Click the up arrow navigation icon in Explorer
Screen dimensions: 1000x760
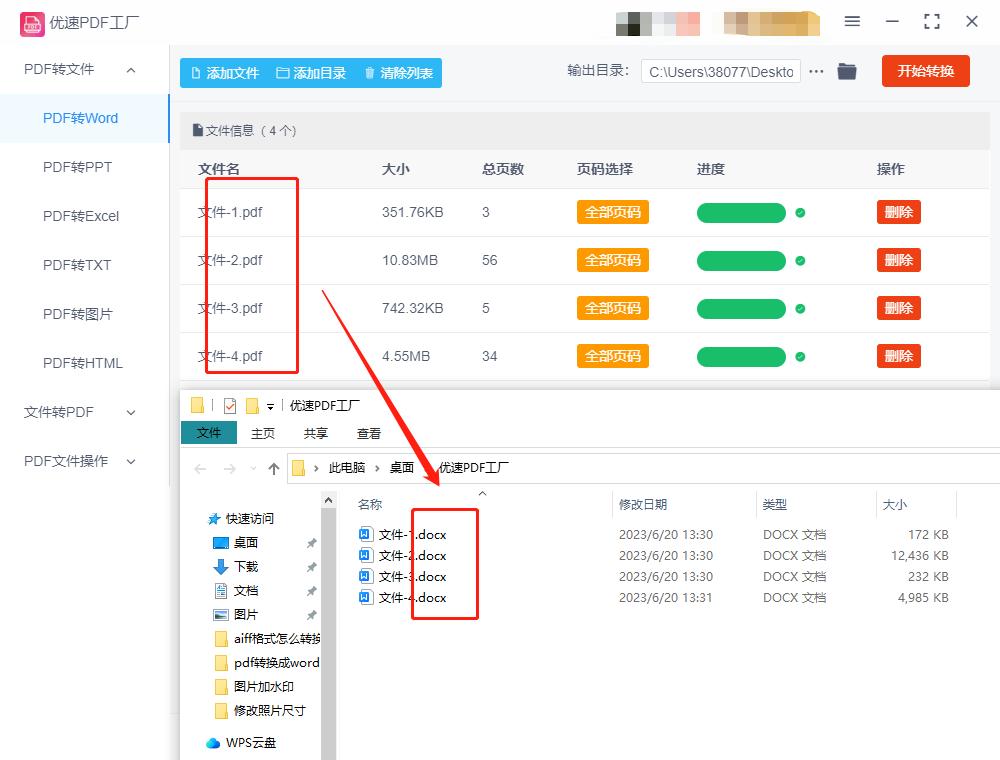[x=272, y=466]
